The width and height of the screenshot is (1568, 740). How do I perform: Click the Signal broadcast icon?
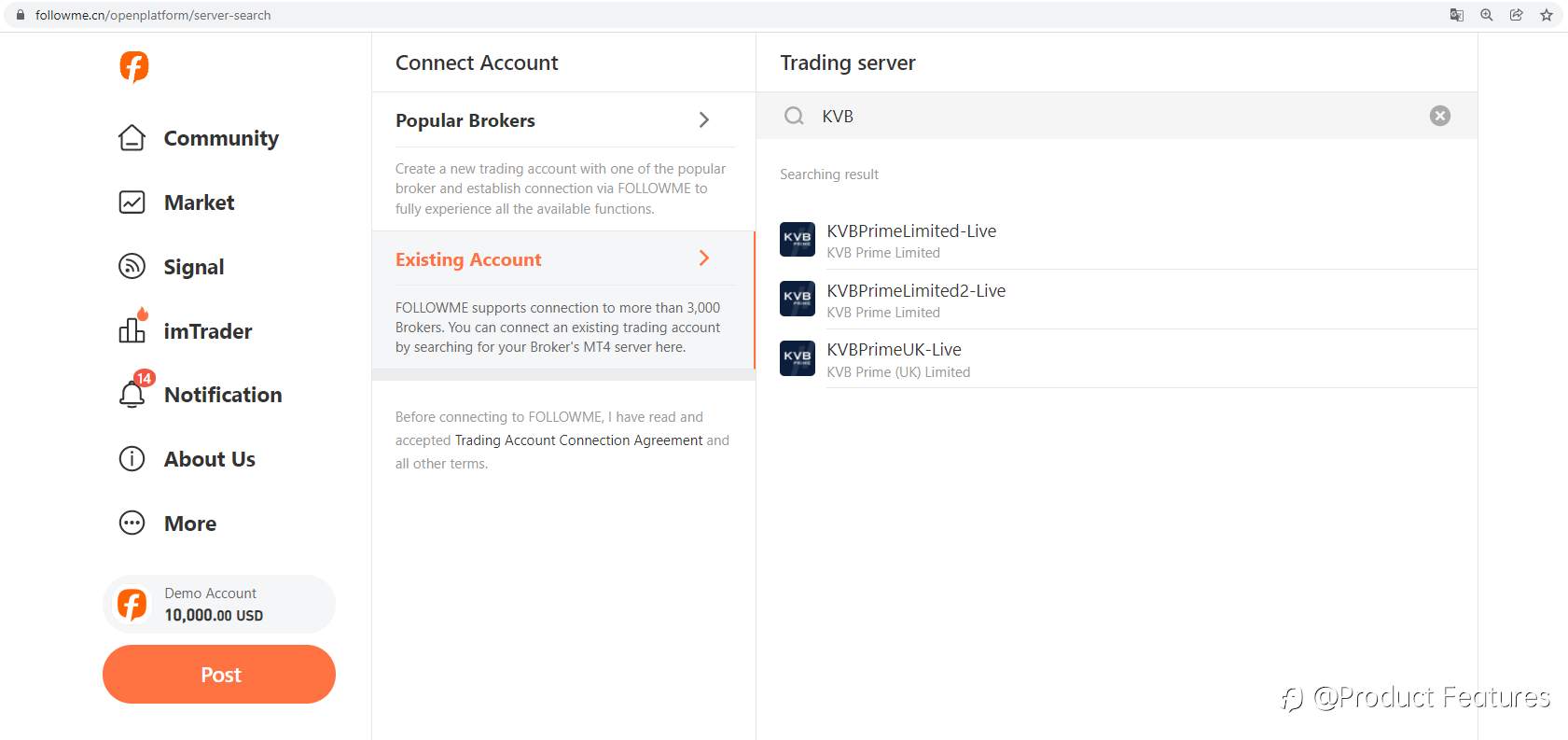pos(132,266)
